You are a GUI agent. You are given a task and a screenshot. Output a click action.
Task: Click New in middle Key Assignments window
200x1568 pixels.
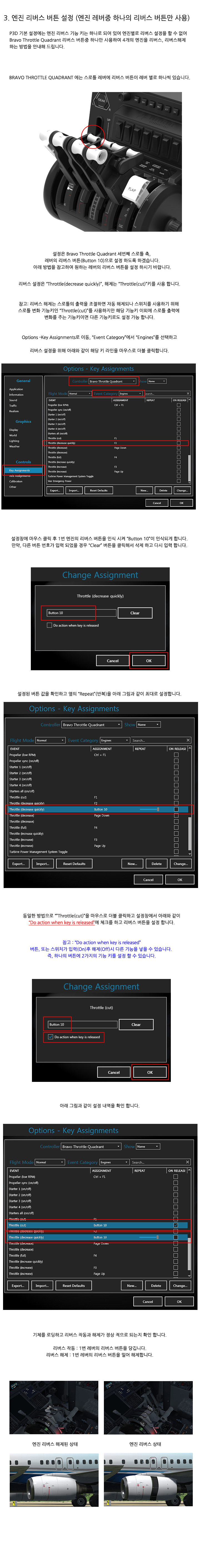[132, 863]
